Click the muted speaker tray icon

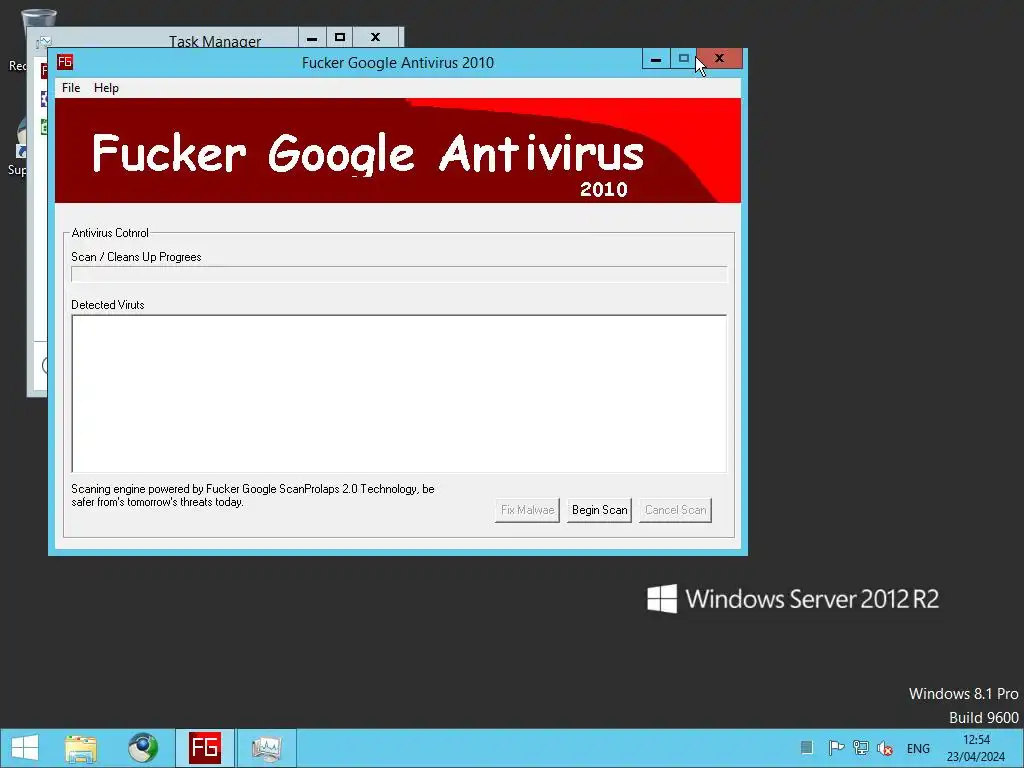(886, 748)
